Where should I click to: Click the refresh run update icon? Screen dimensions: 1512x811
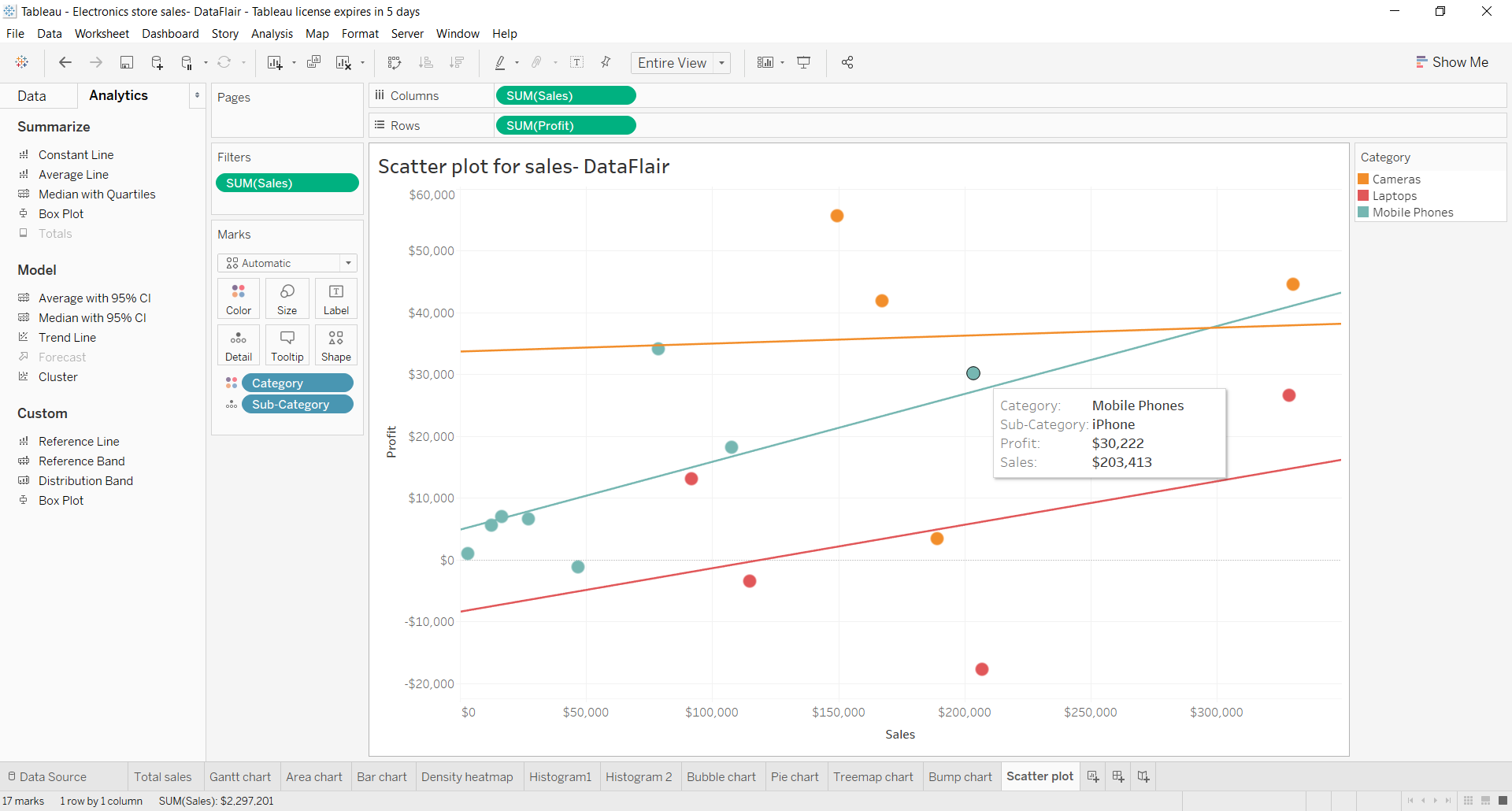[x=224, y=62]
